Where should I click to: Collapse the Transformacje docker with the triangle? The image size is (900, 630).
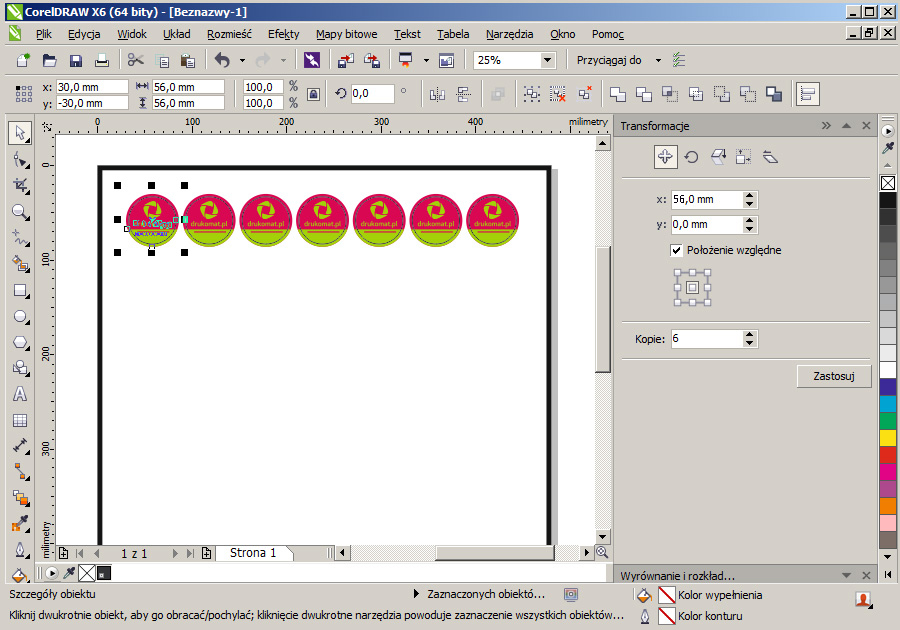pyautogui.click(x=846, y=126)
